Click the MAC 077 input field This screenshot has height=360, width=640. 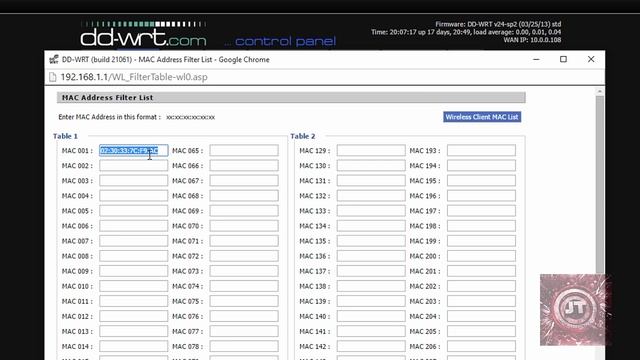tap(244, 331)
